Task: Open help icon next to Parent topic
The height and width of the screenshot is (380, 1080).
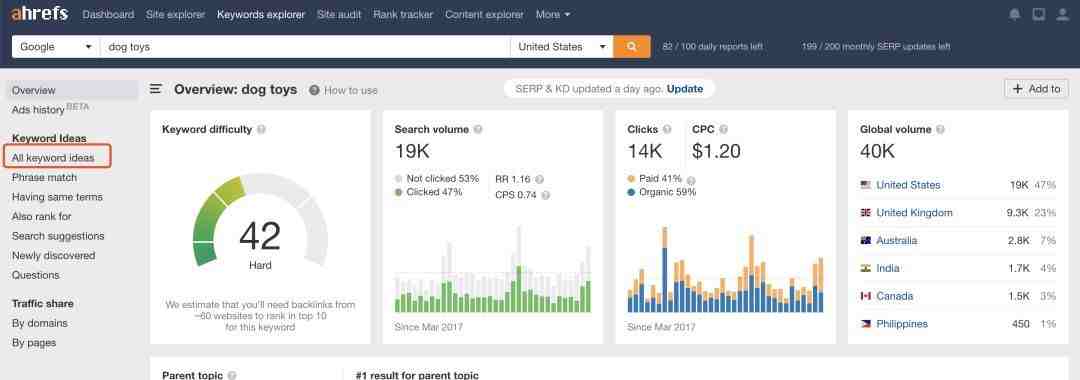Action: click(231, 375)
